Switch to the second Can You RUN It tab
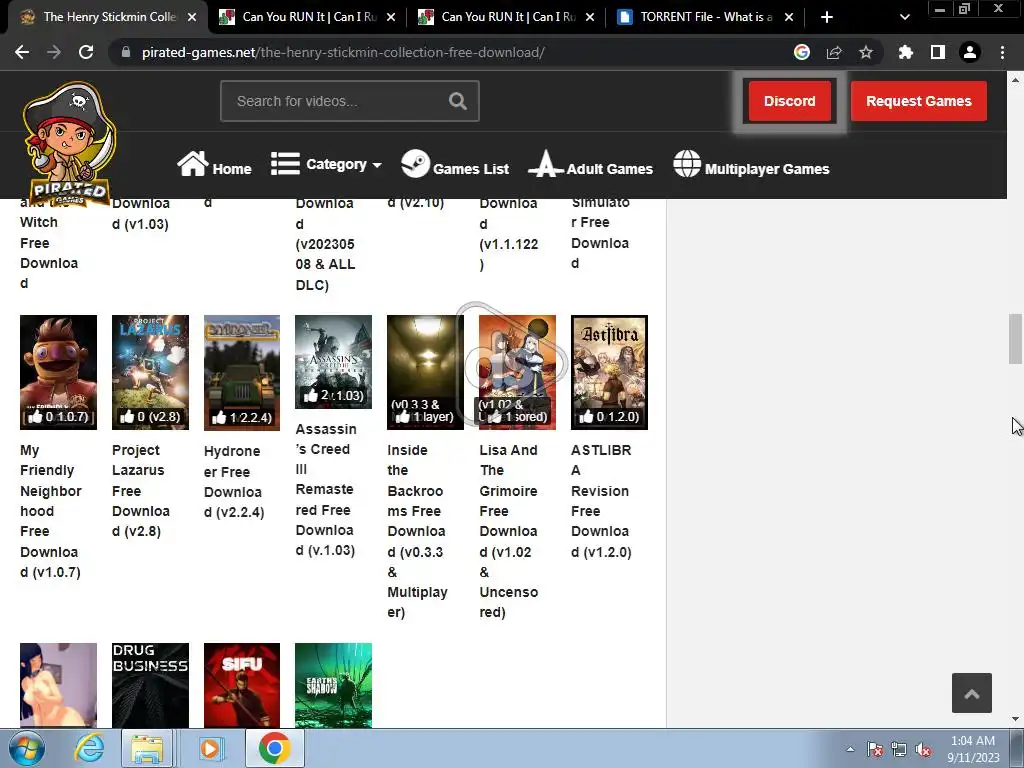Image resolution: width=1024 pixels, height=768 pixels. coord(506,17)
